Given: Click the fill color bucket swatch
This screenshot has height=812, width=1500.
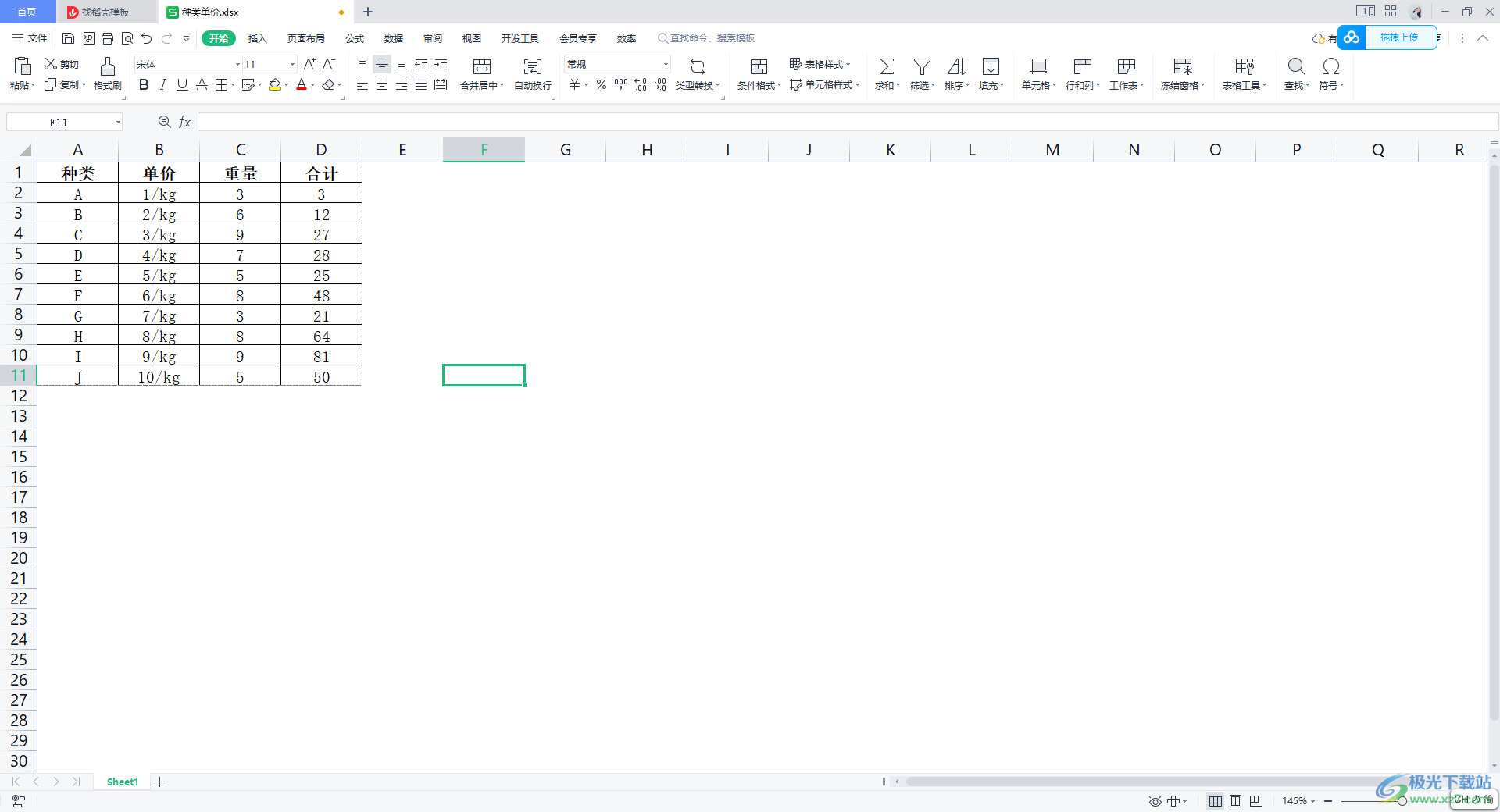Looking at the screenshot, I should (x=275, y=84).
